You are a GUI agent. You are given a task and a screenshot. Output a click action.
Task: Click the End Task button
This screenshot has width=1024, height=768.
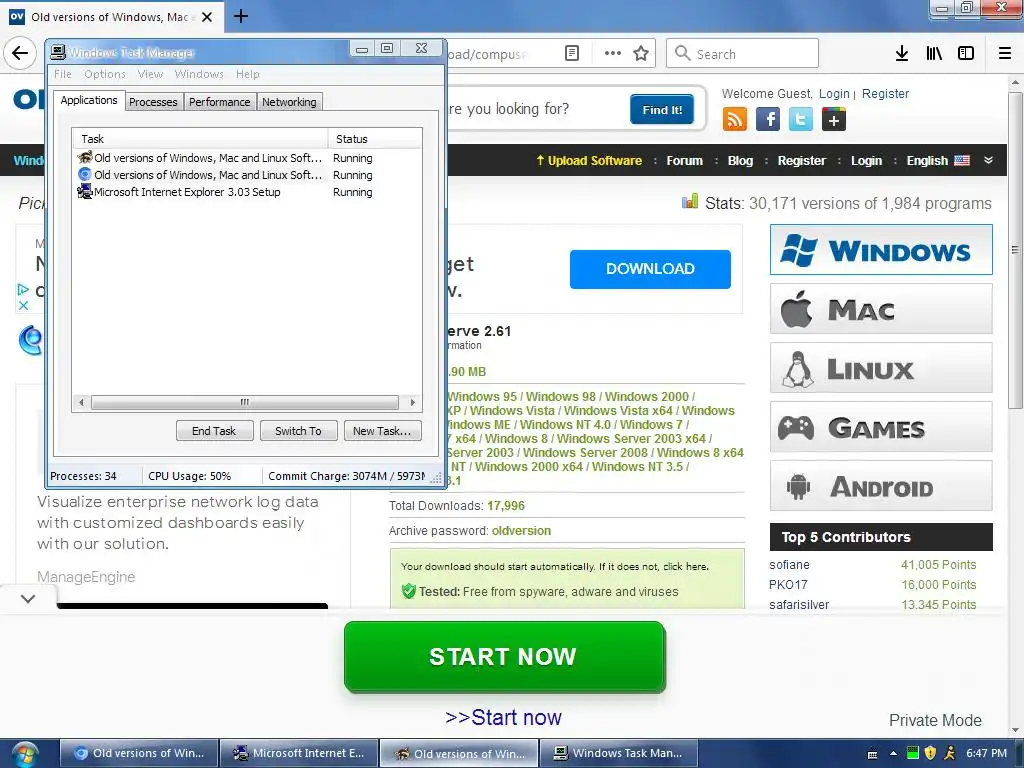pyautogui.click(x=214, y=431)
